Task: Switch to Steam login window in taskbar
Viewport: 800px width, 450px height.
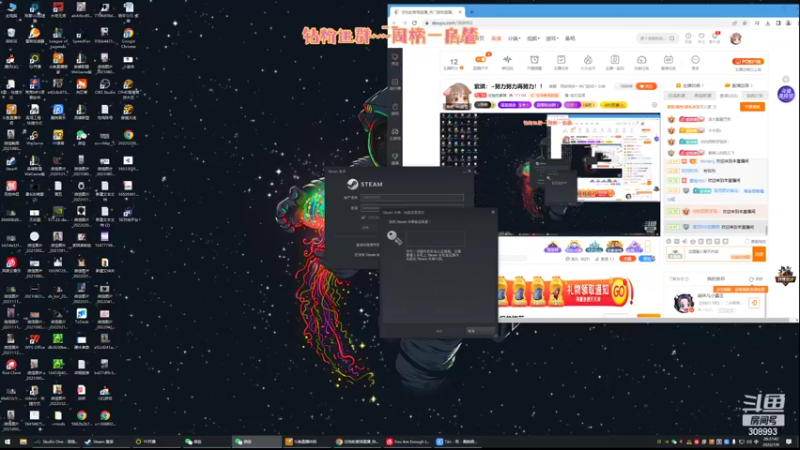Action: [106, 442]
